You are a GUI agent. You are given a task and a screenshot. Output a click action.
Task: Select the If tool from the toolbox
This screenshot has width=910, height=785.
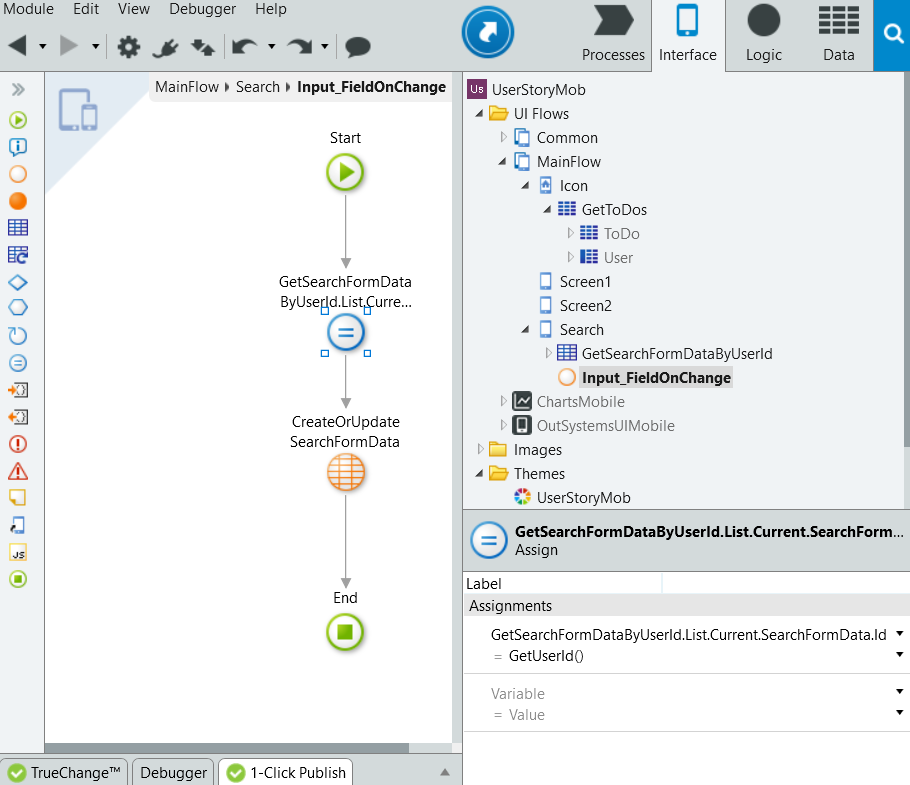(17, 281)
